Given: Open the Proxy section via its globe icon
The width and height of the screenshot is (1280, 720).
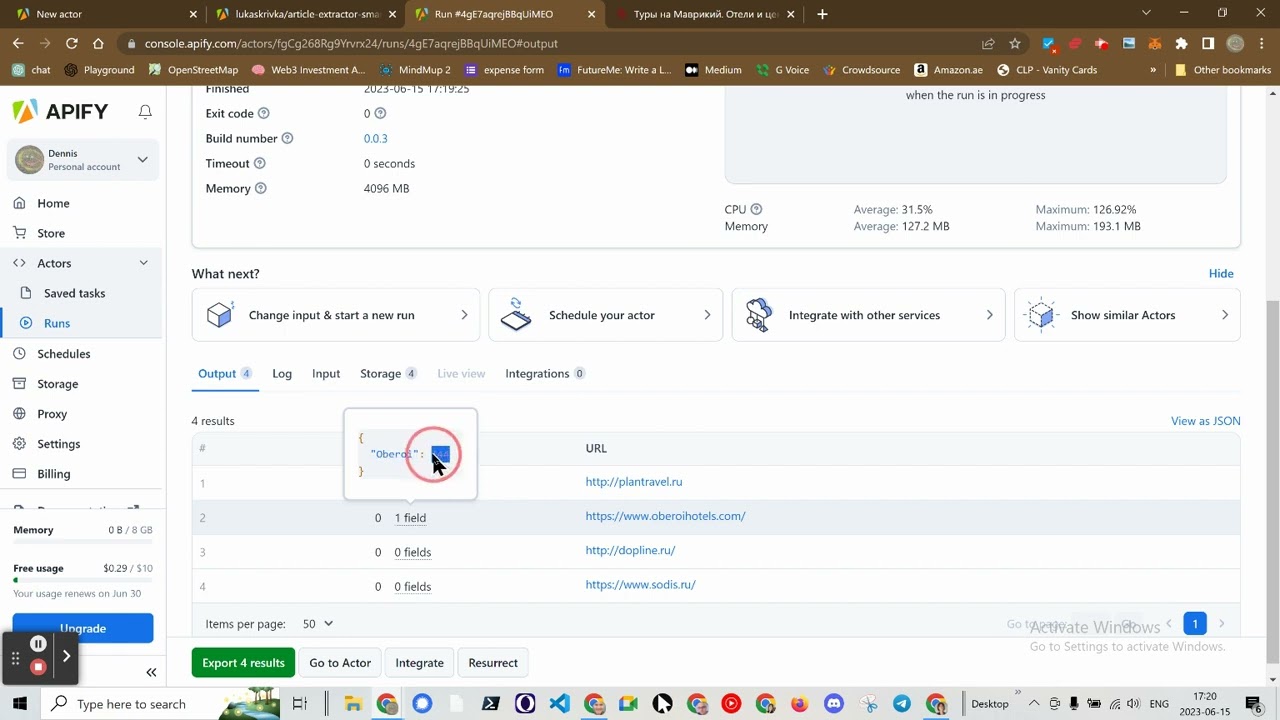Looking at the screenshot, I should [22, 414].
